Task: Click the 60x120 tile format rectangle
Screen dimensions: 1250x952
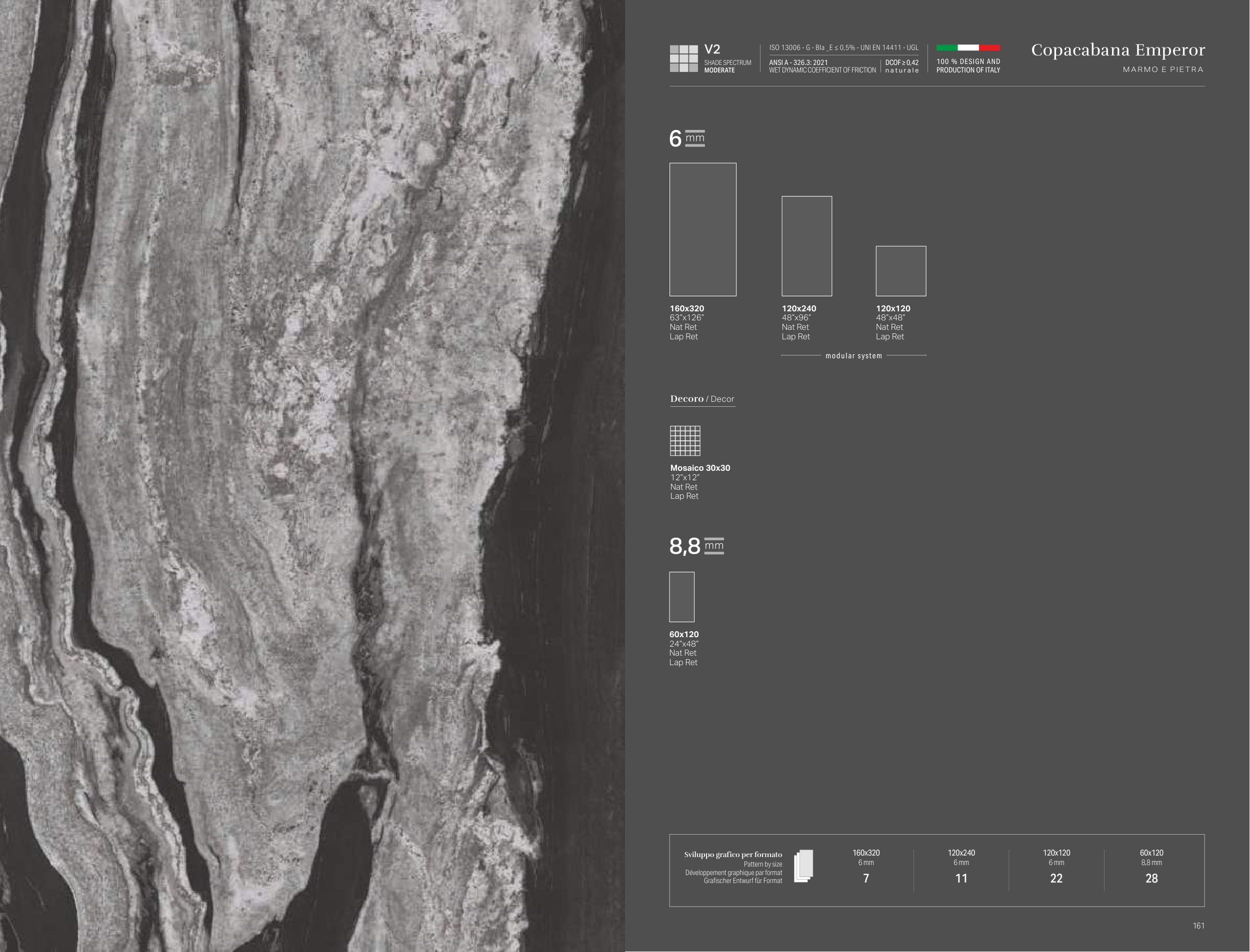Action: tap(681, 597)
